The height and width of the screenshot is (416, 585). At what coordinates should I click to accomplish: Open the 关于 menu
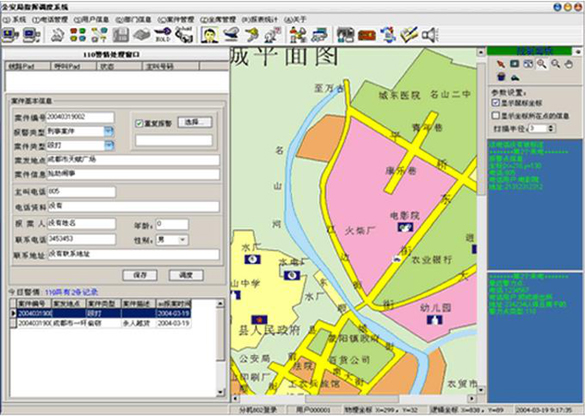click(295, 19)
